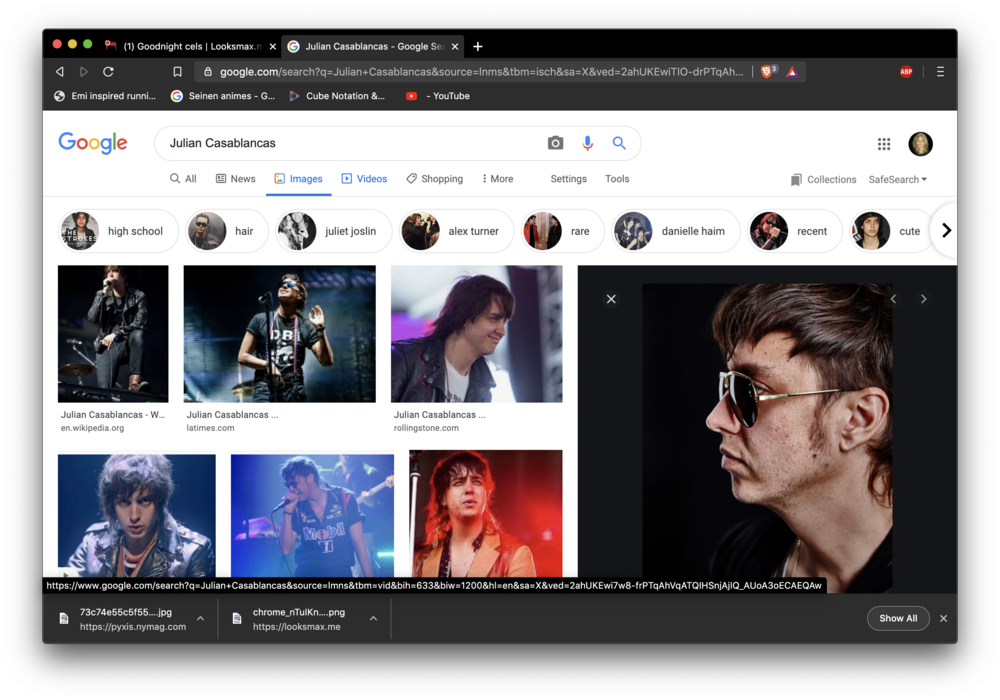
Task: Filter by the danielle haim chip
Action: pos(675,231)
